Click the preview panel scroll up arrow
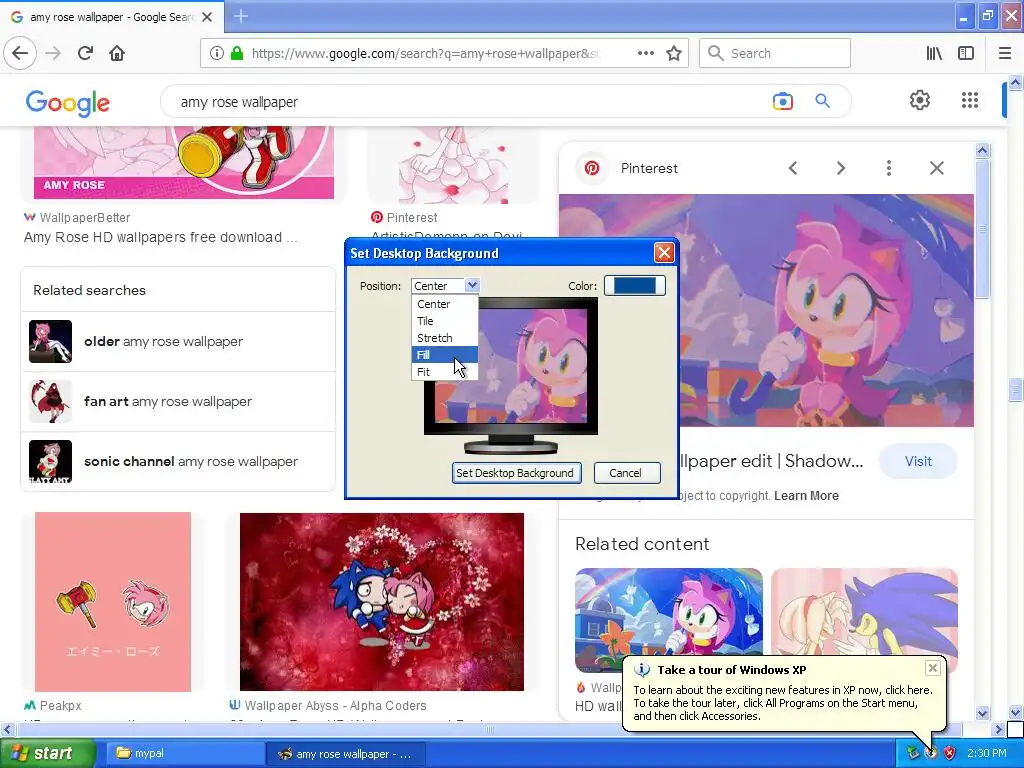Image resolution: width=1024 pixels, height=768 pixels. point(982,151)
